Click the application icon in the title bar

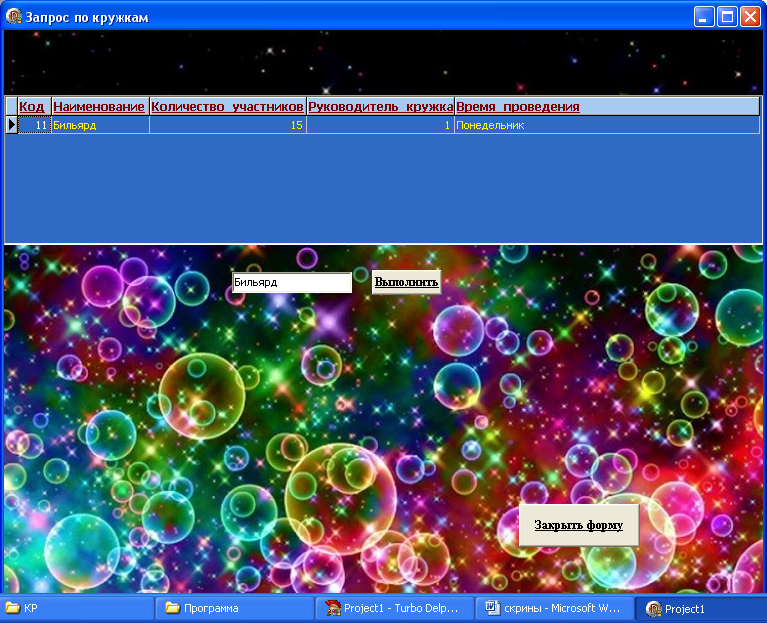click(13, 16)
